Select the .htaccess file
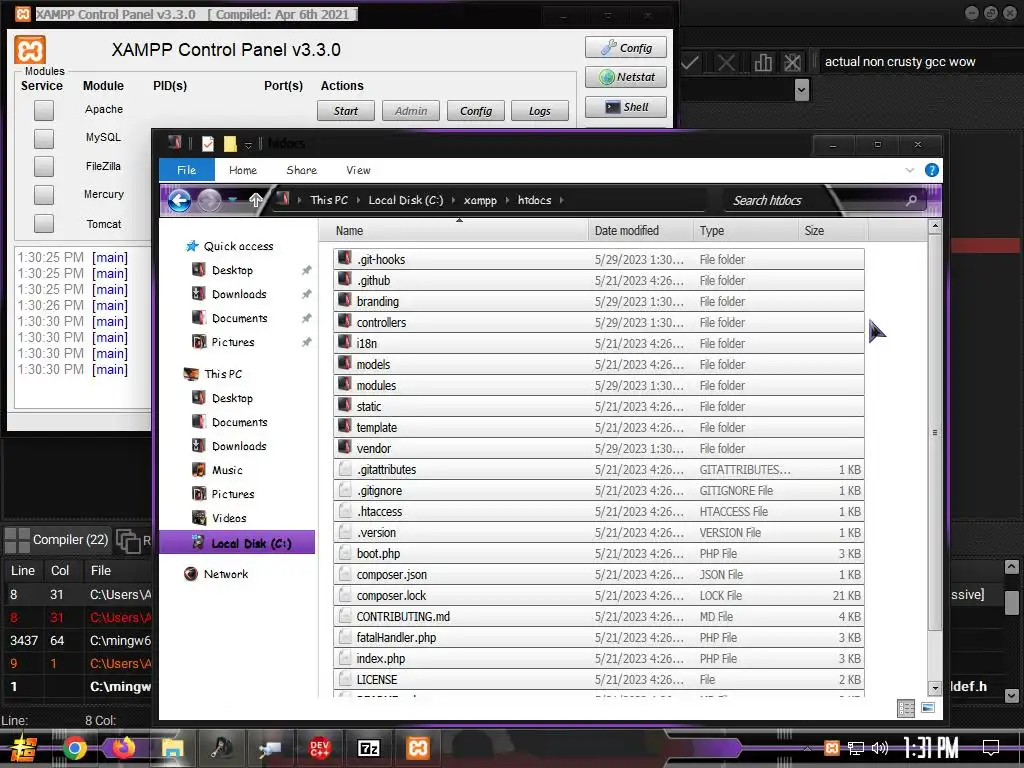The width and height of the screenshot is (1024, 768). point(599,511)
